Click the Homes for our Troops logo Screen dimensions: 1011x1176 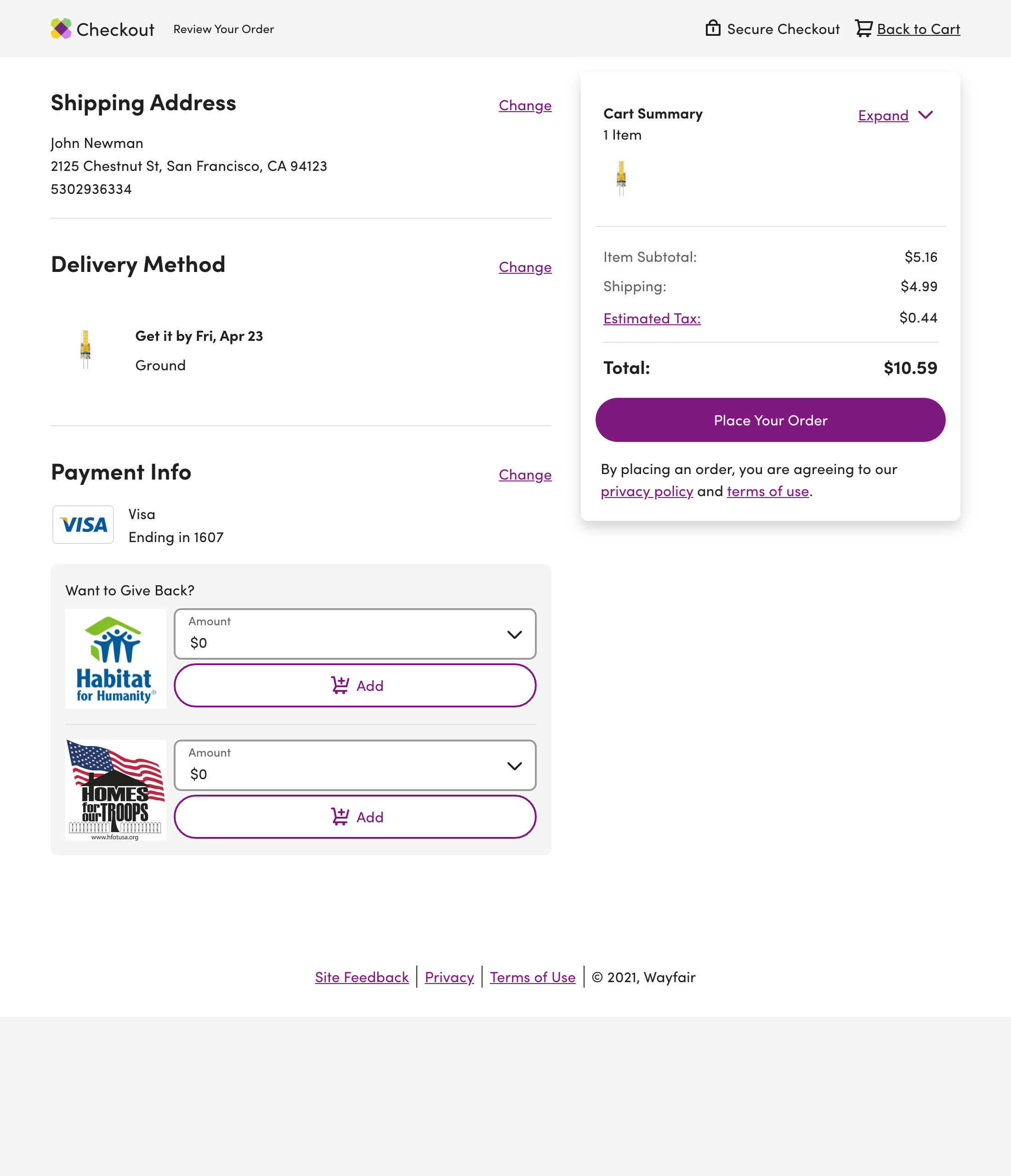[115, 790]
